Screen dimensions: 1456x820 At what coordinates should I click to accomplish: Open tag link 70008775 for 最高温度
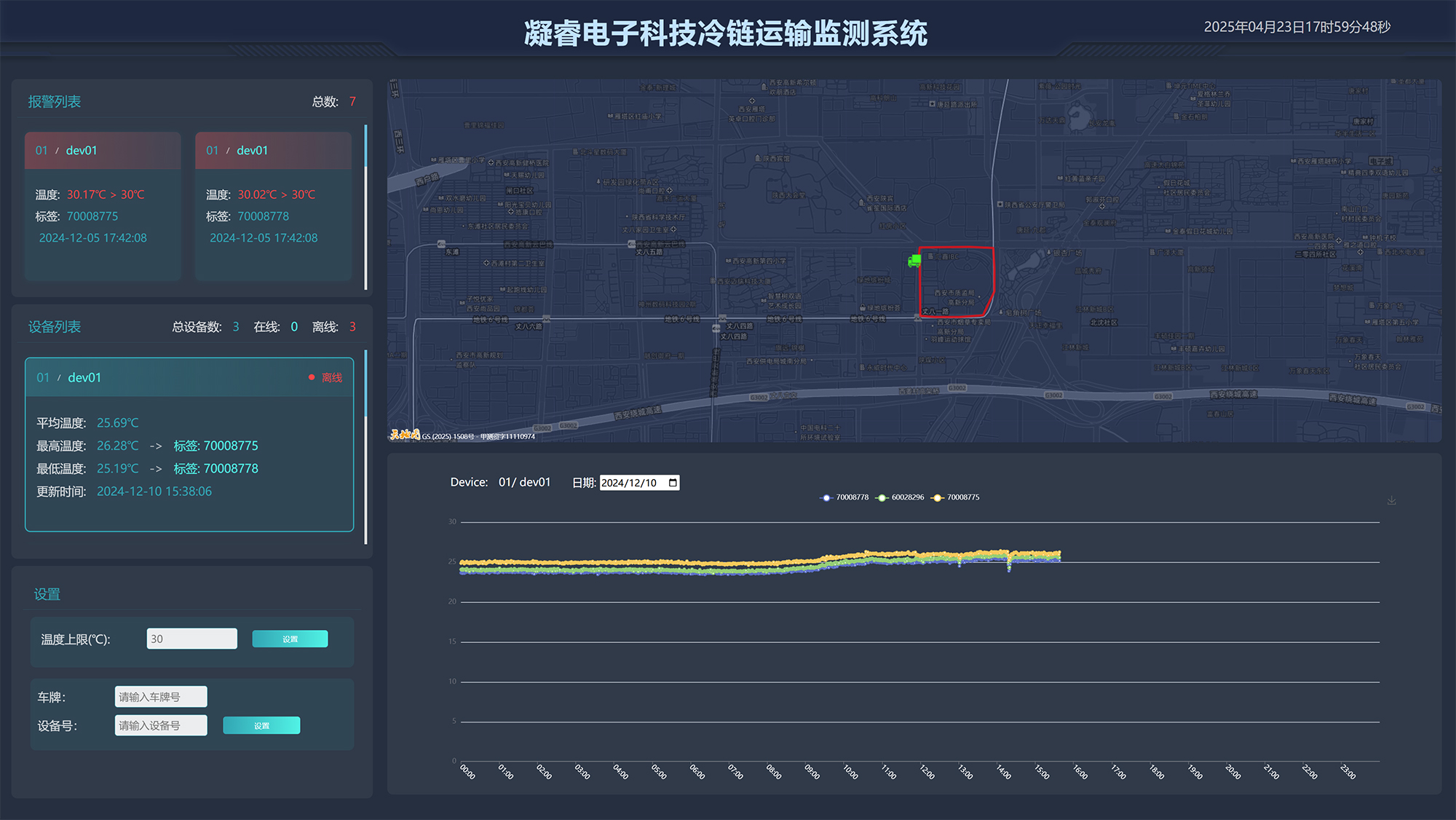point(230,445)
